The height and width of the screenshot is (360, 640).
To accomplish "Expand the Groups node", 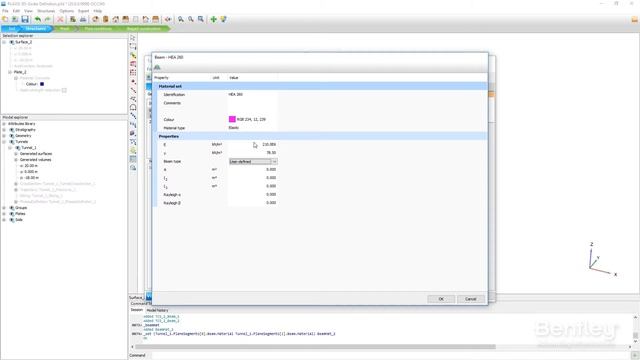I will pos(4,208).
